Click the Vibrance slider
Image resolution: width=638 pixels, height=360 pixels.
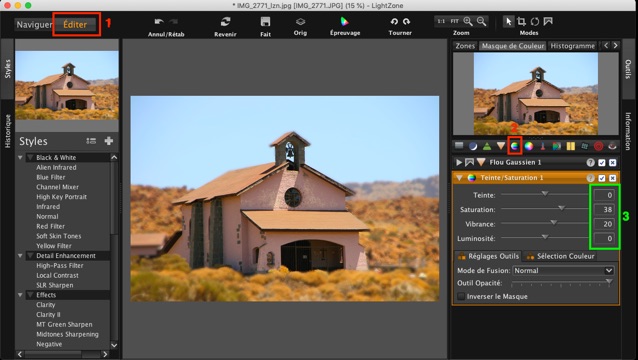(x=544, y=223)
